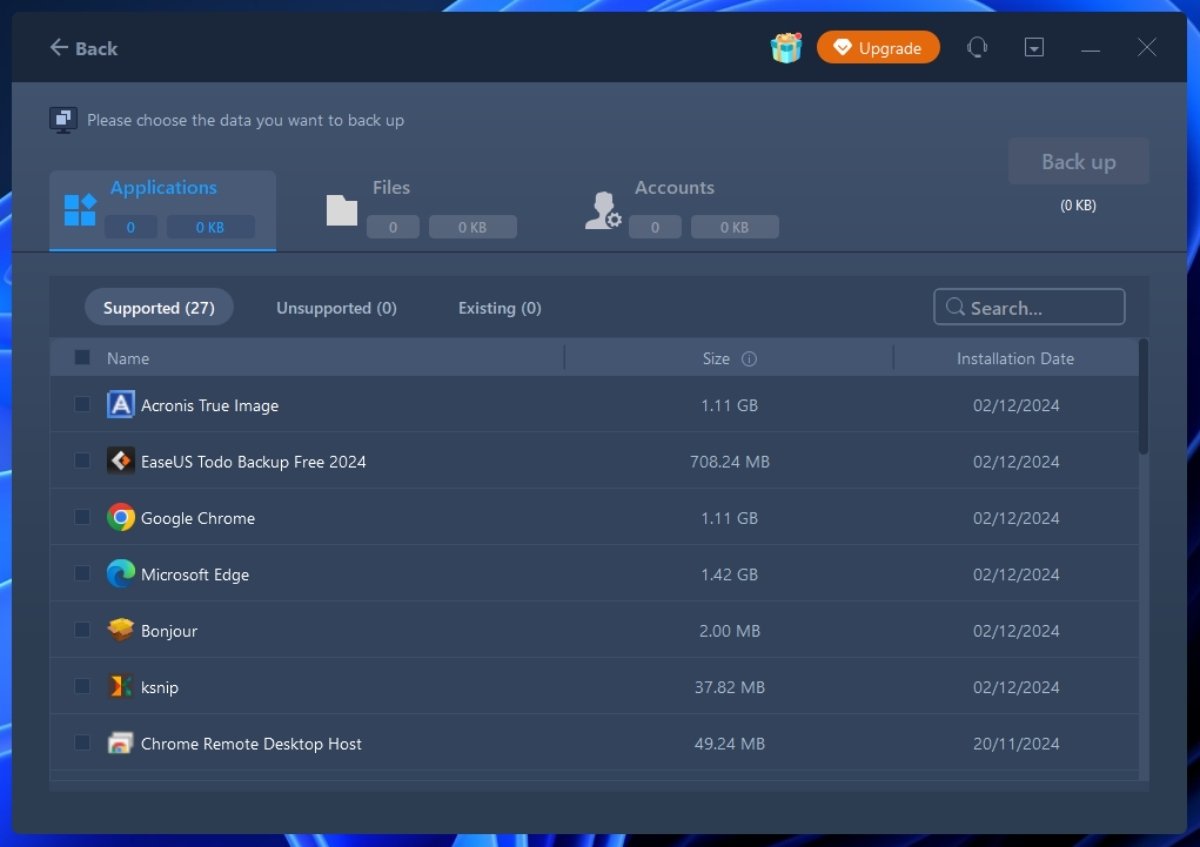Open the title bar dropdown menu icon

(1034, 48)
